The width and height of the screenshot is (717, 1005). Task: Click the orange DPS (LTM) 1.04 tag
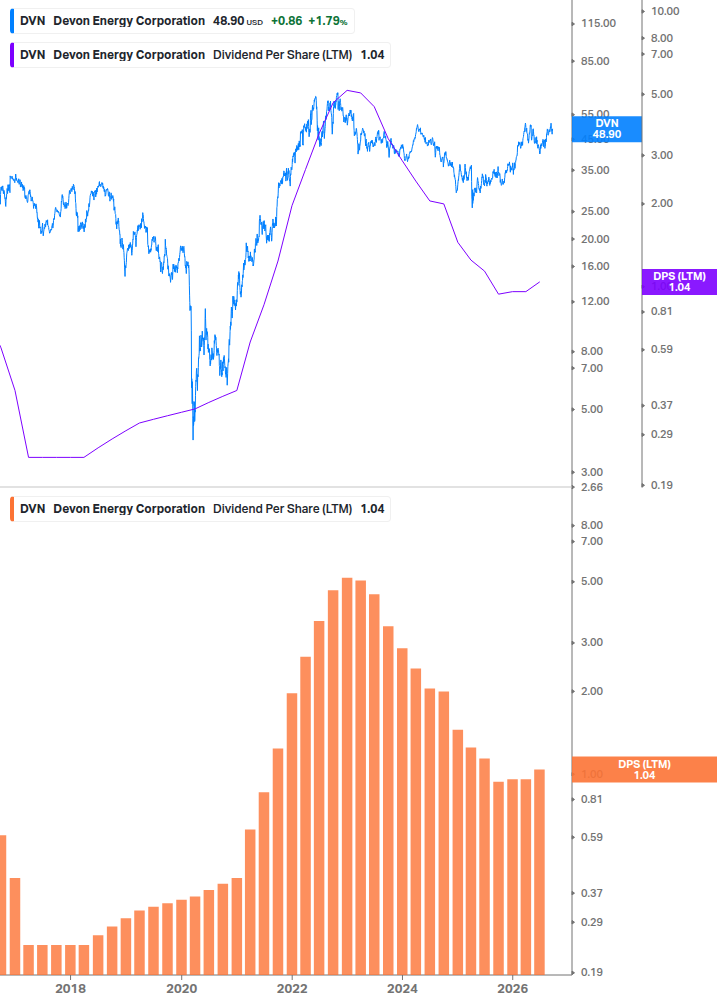point(644,770)
